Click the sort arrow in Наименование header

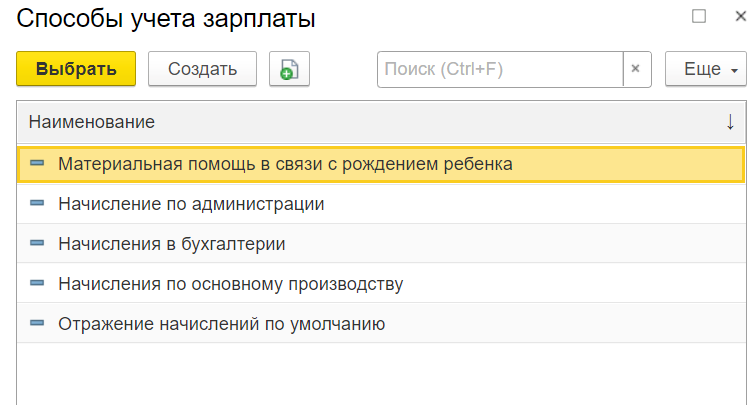click(730, 122)
